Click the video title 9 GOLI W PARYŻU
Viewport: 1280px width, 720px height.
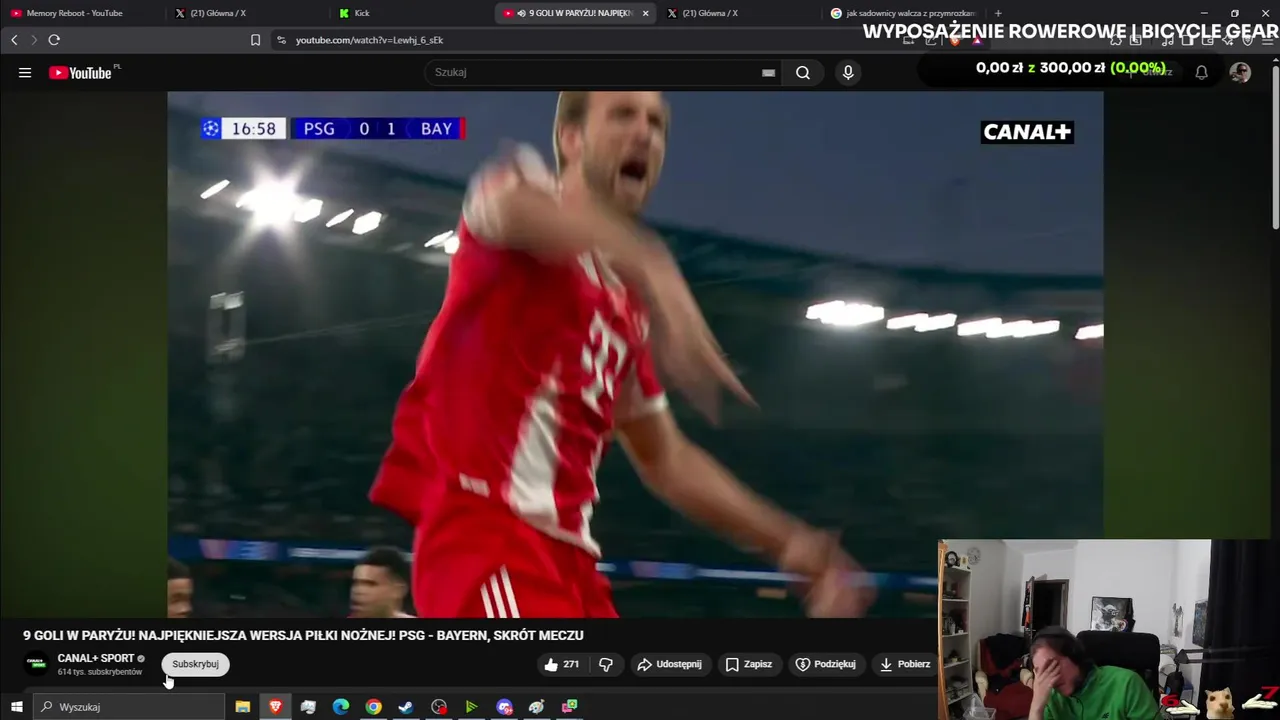303,635
